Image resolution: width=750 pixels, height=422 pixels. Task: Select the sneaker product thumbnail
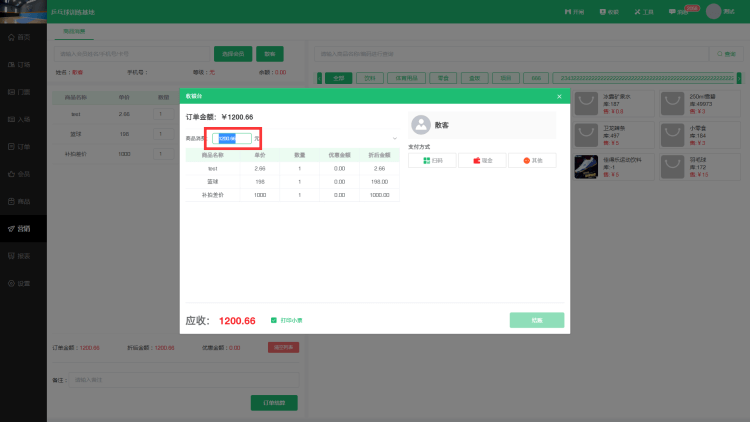pos(586,165)
